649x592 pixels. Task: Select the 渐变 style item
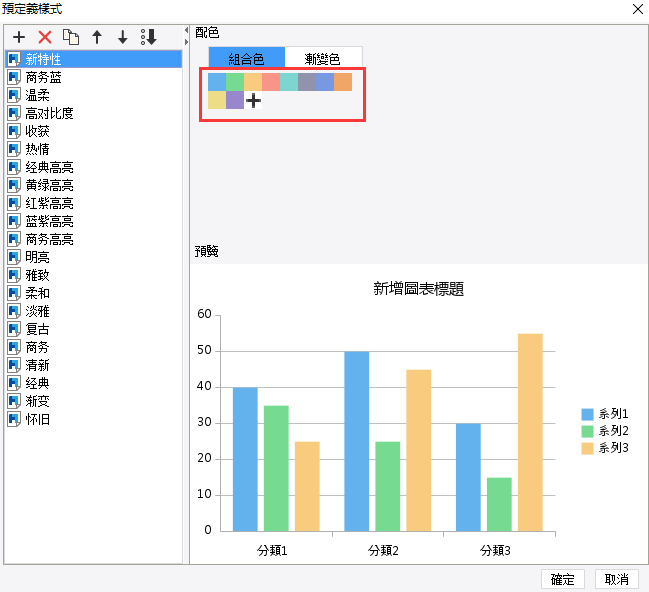click(94, 401)
